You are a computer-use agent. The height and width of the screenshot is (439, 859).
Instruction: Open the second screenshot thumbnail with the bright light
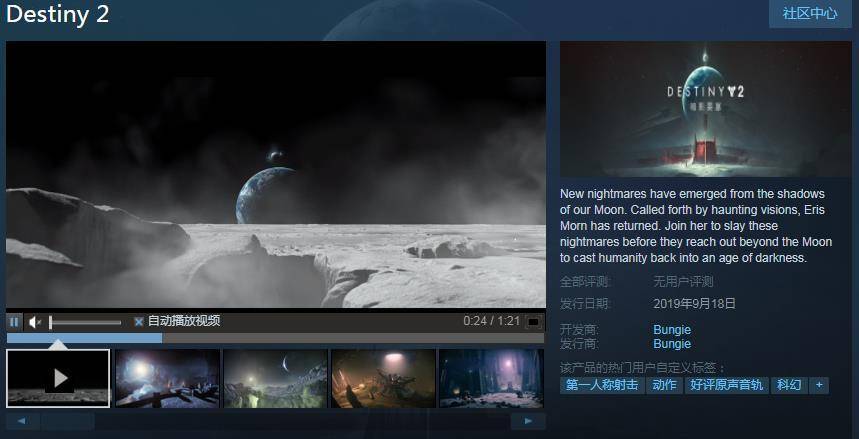pos(167,379)
